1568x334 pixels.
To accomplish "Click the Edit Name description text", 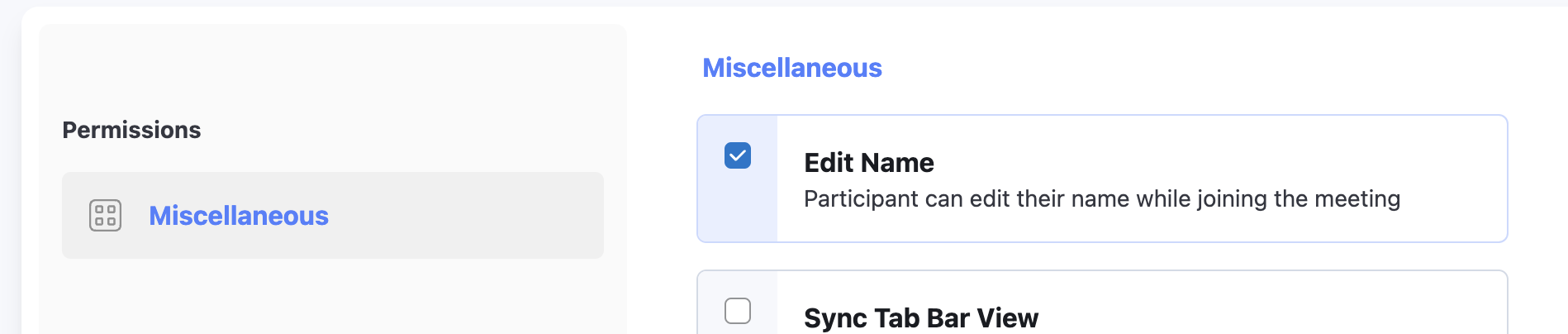I will (1101, 199).
